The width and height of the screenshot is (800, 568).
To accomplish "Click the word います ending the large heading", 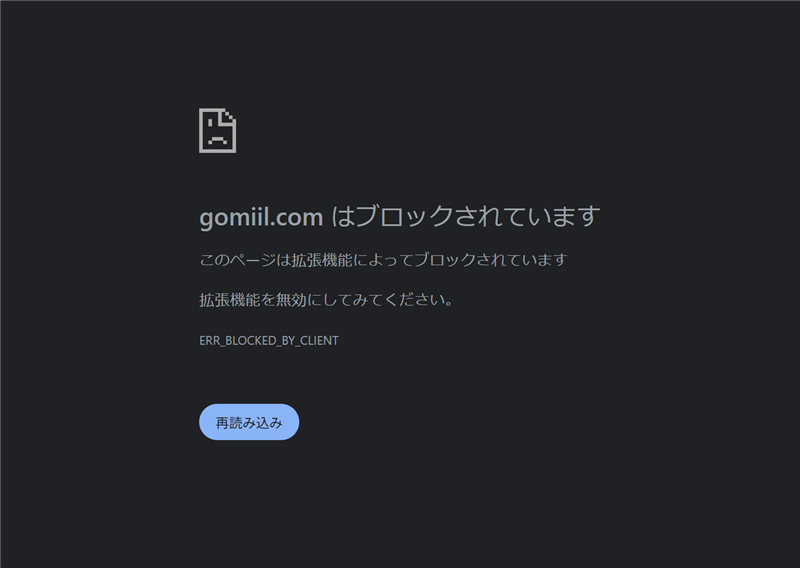I will click(x=568, y=216).
